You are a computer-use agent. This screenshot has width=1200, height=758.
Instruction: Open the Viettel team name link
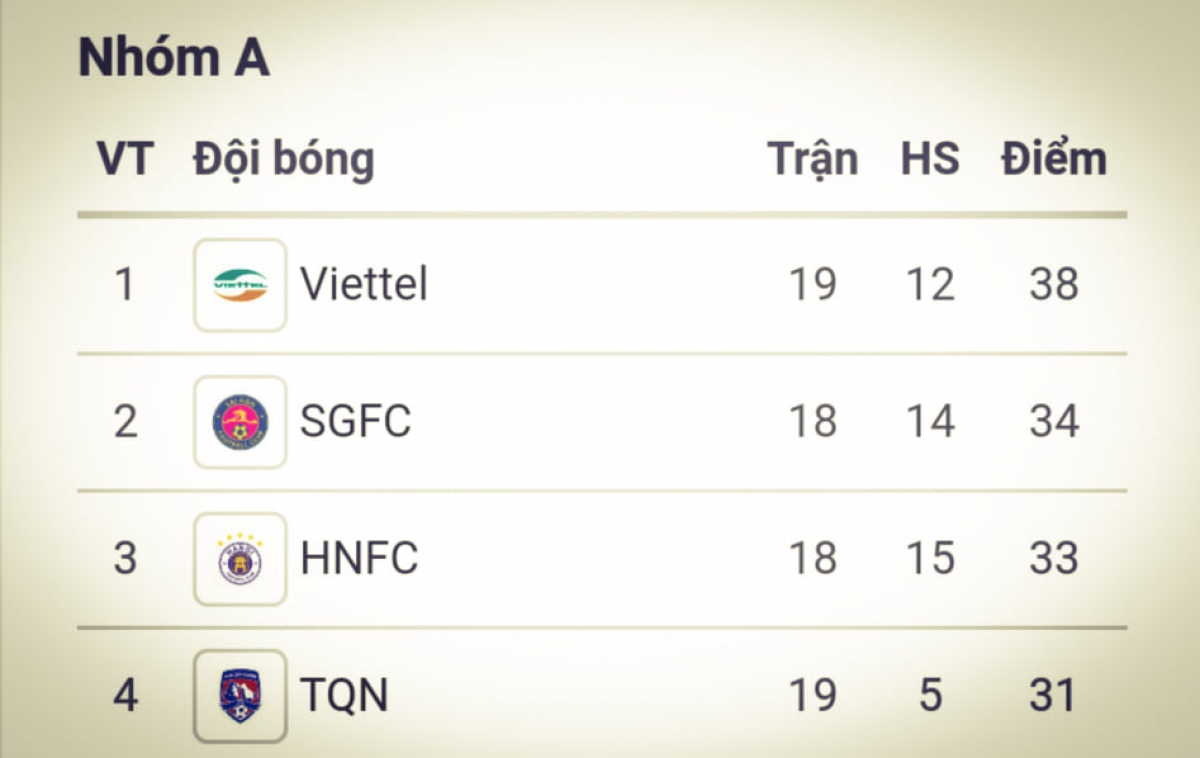[x=364, y=284]
